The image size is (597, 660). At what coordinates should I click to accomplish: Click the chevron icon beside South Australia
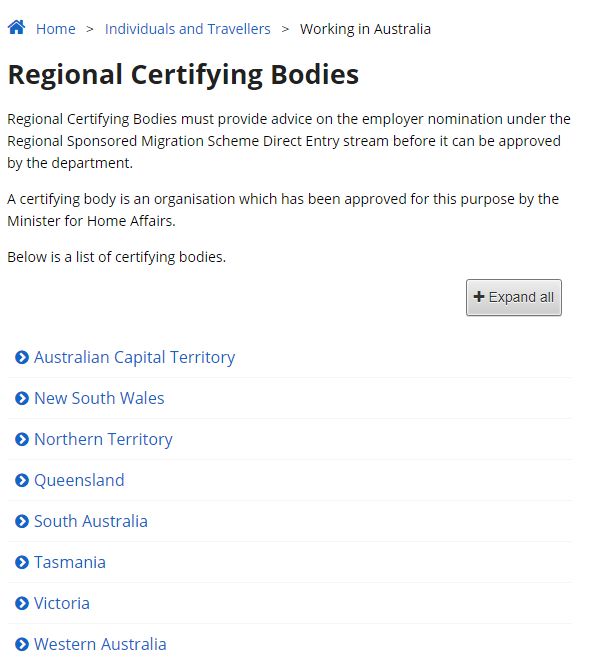tap(22, 522)
